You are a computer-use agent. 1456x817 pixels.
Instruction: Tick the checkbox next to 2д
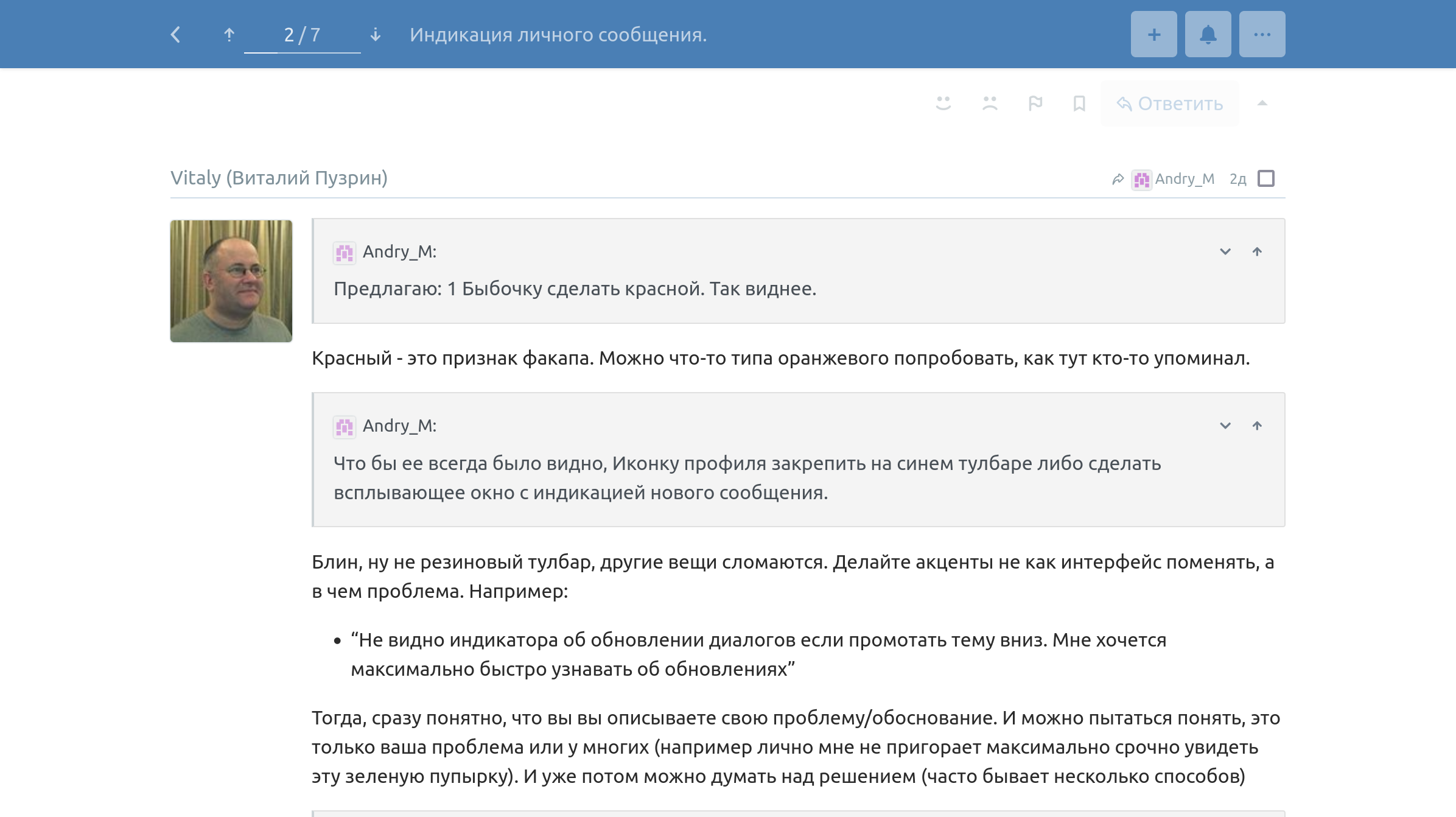[x=1266, y=178]
